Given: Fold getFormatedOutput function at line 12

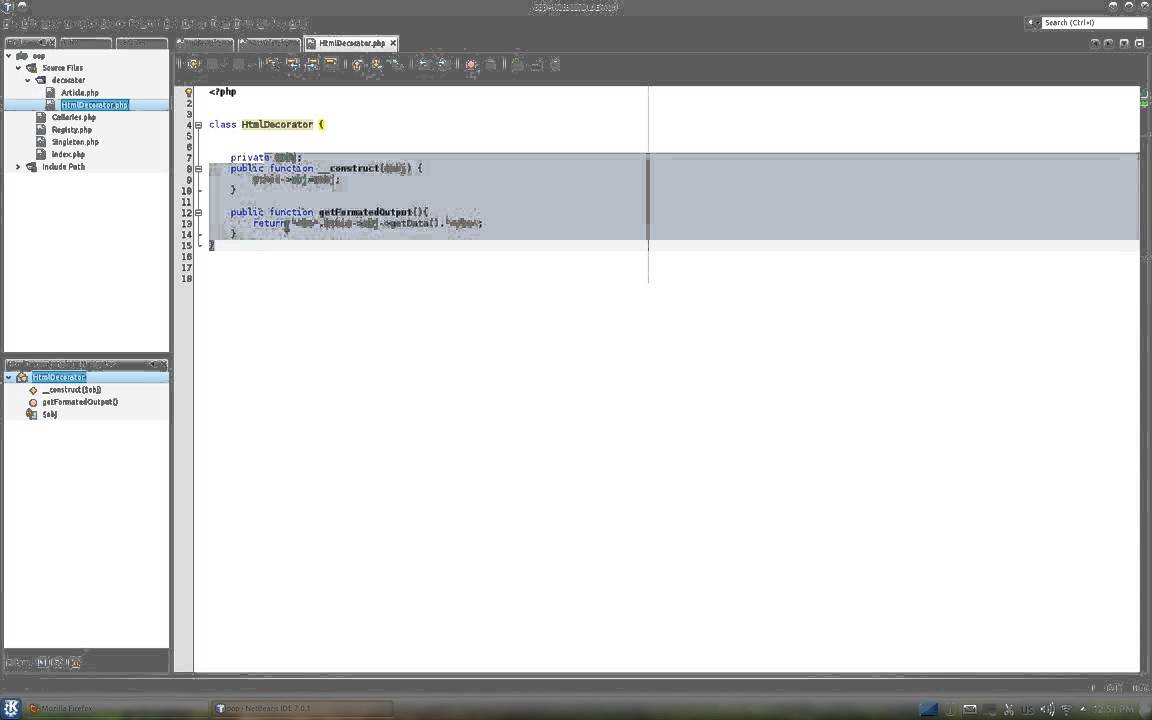Looking at the screenshot, I should click(x=198, y=213).
